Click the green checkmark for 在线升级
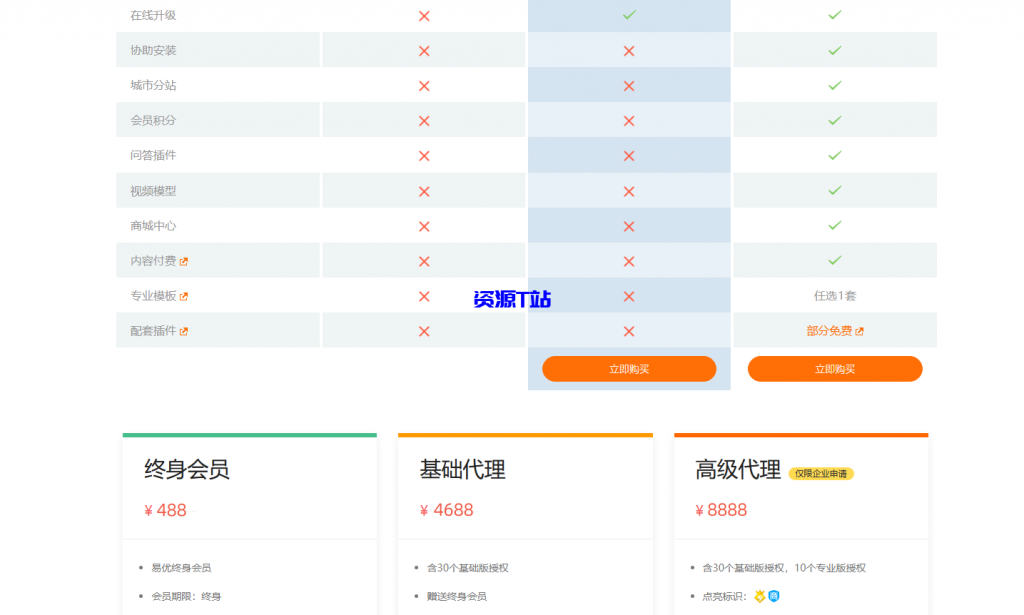 tap(628, 15)
